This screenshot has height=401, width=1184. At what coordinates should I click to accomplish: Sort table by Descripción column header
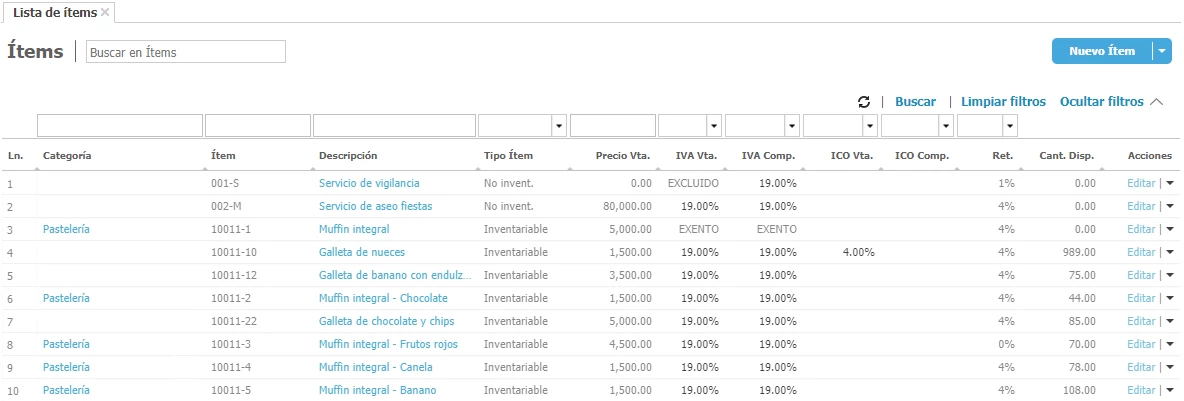348,156
